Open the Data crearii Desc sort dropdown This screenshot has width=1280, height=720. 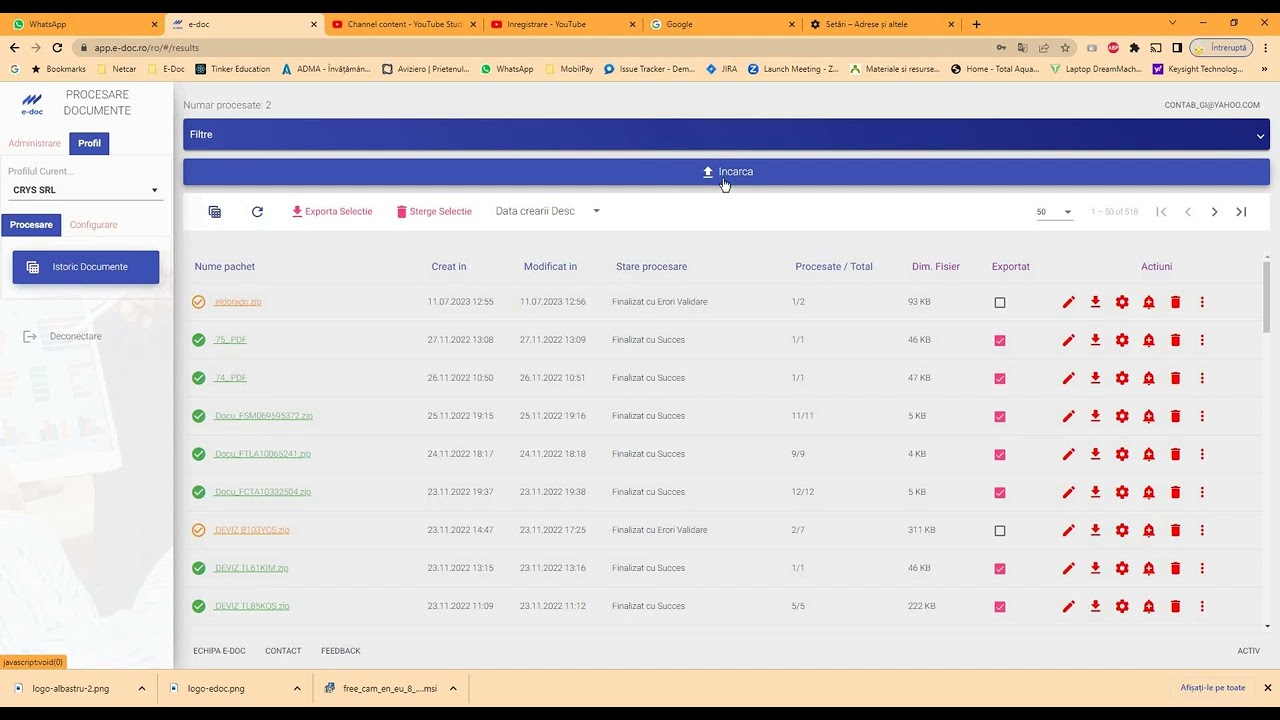pos(548,211)
